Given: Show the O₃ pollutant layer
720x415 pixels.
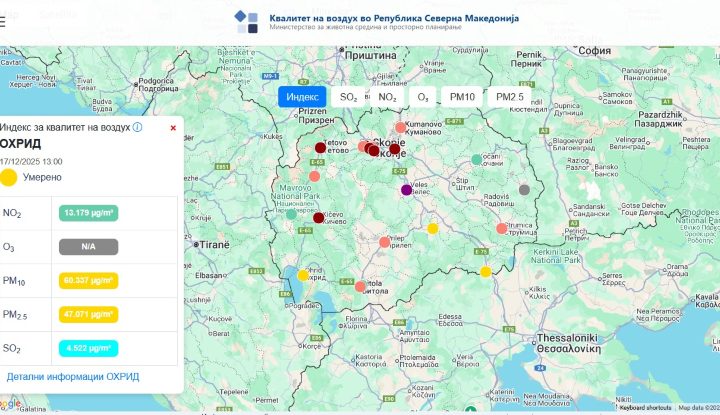Looking at the screenshot, I should 423,97.
